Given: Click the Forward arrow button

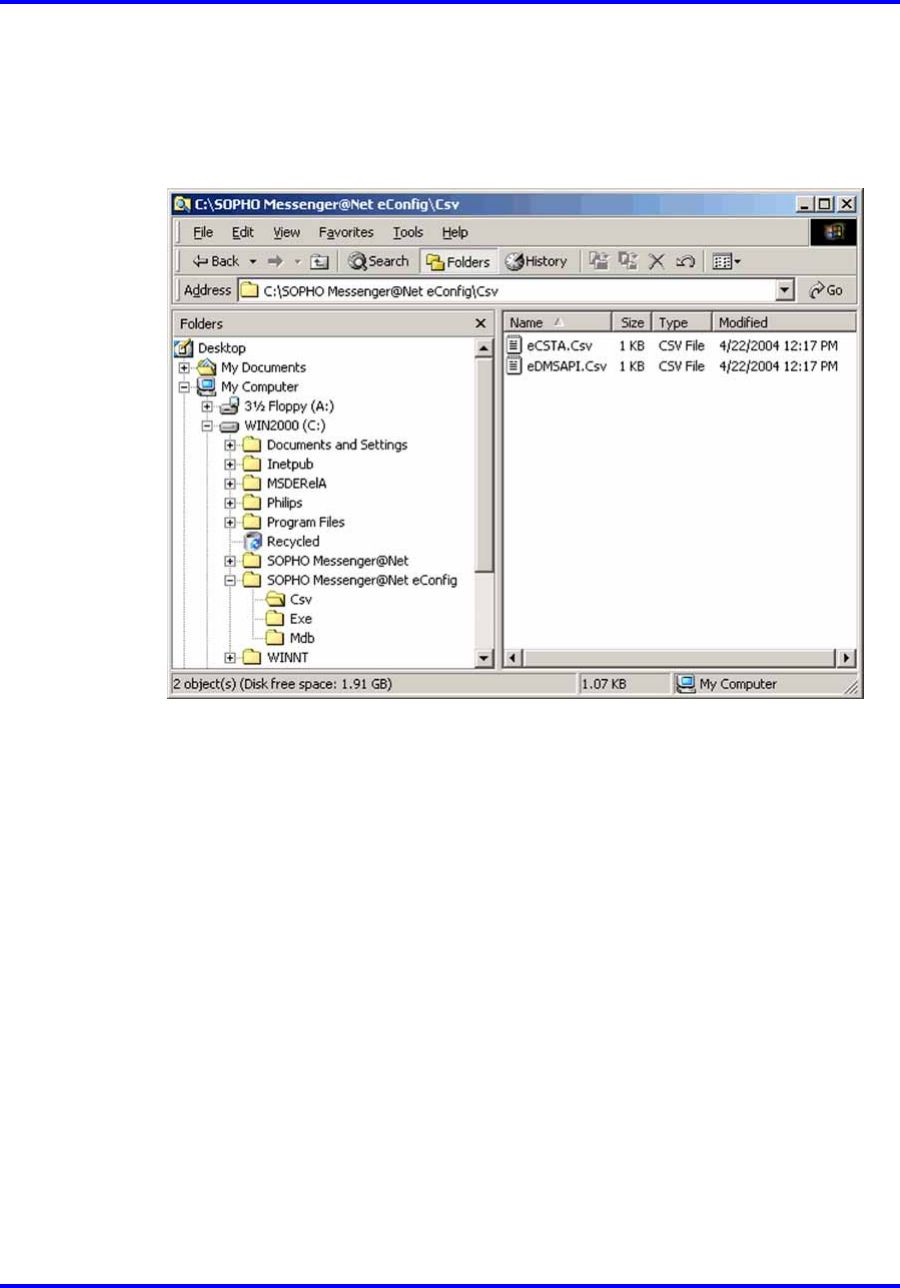Looking at the screenshot, I should coord(274,261).
